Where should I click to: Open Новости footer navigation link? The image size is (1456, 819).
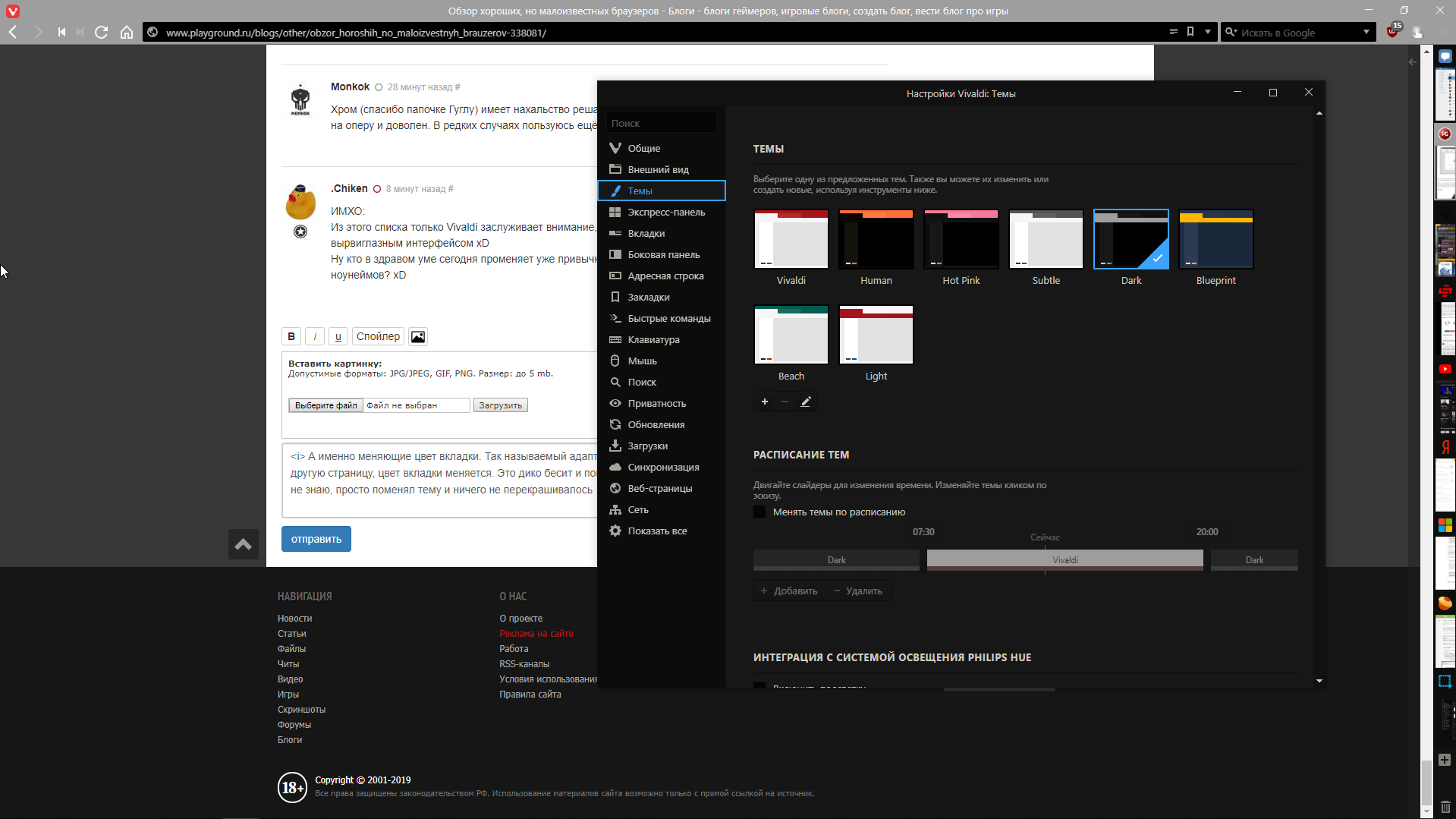(x=295, y=618)
